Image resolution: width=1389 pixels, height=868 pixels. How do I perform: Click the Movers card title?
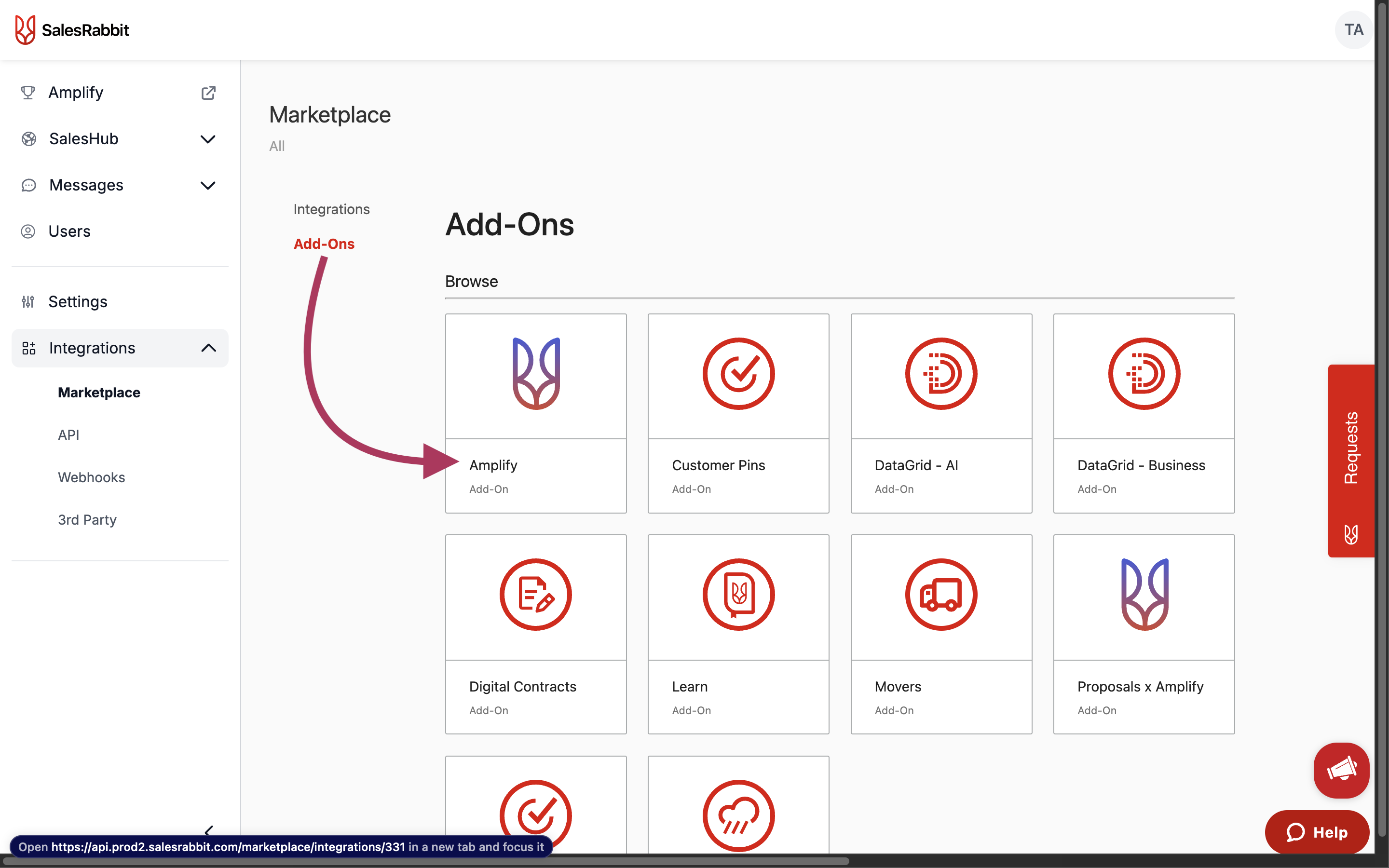pyautogui.click(x=898, y=687)
